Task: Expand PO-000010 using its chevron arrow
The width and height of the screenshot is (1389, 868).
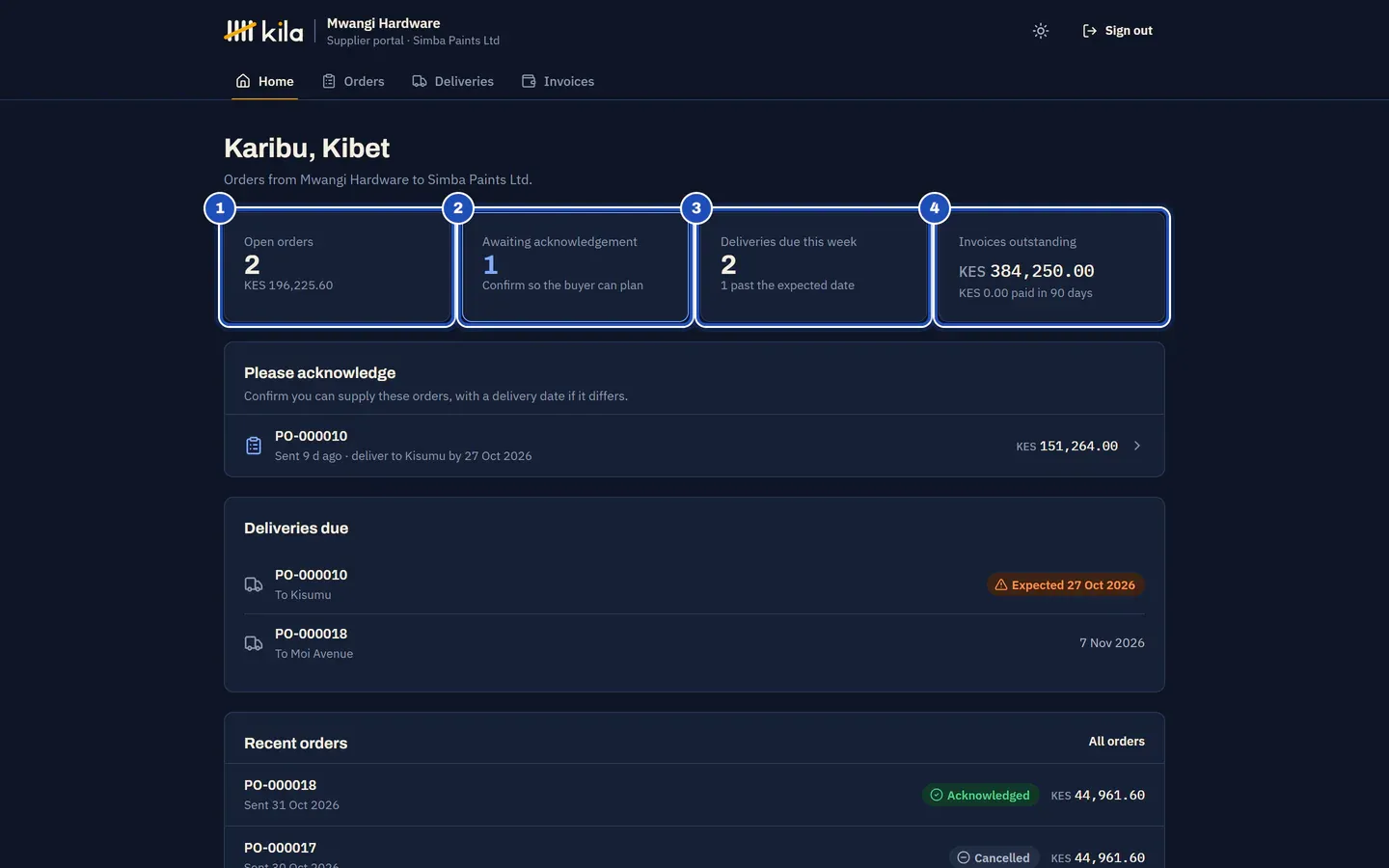Action: (x=1137, y=446)
